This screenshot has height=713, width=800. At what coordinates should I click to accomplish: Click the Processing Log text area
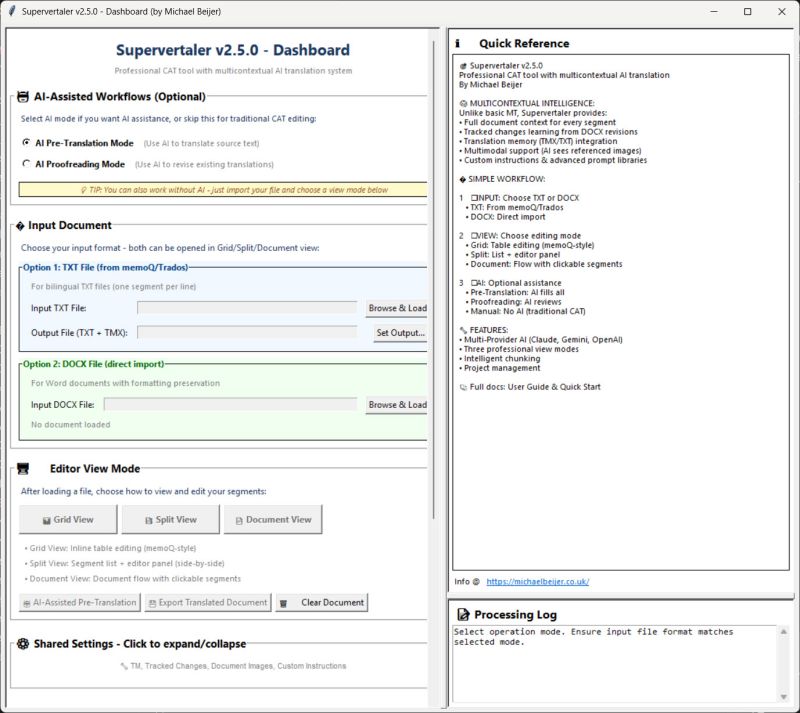(615, 664)
